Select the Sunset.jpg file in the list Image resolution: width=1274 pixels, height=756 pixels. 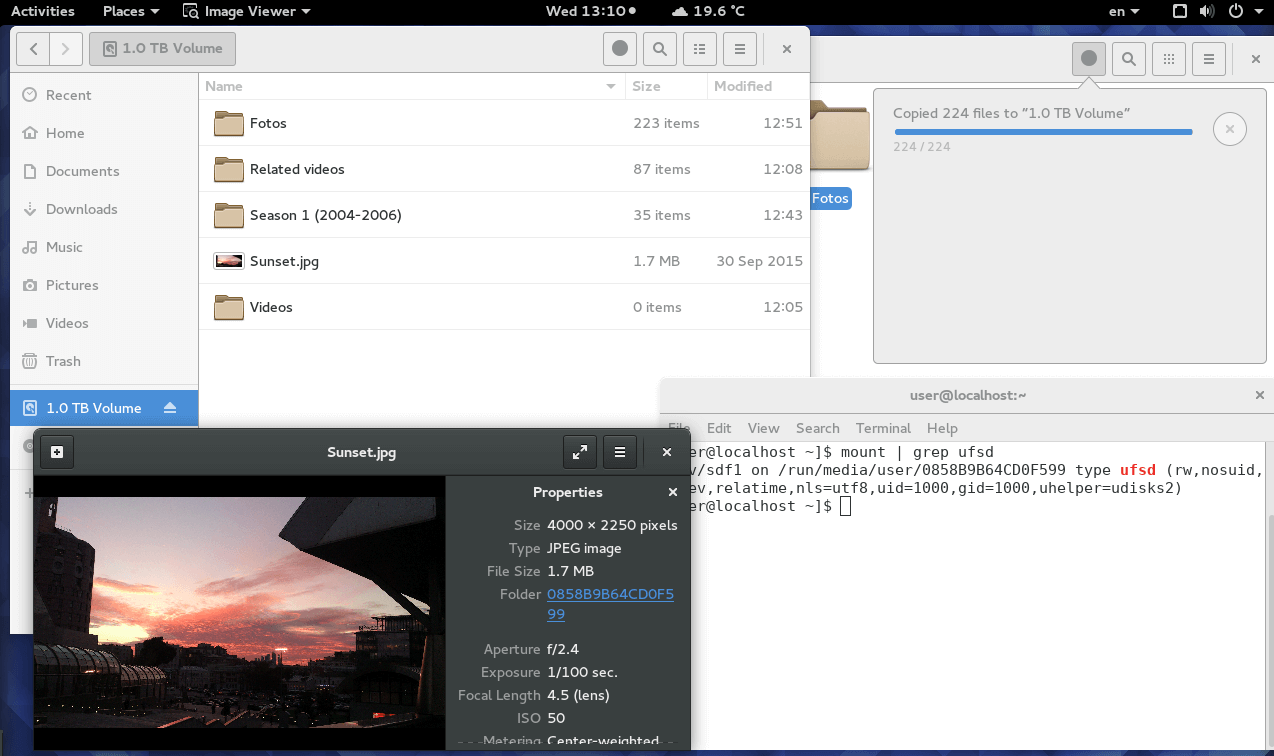[x=285, y=261]
